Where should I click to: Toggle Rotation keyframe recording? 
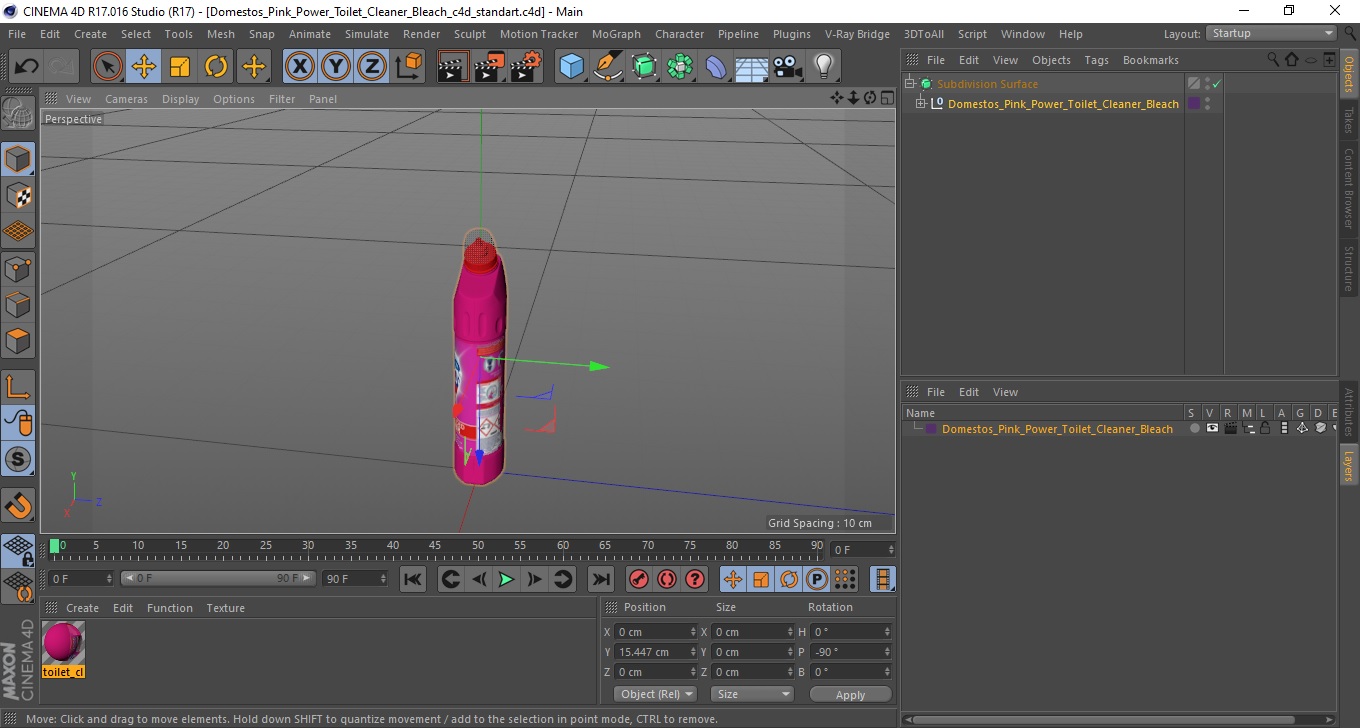[x=789, y=579]
